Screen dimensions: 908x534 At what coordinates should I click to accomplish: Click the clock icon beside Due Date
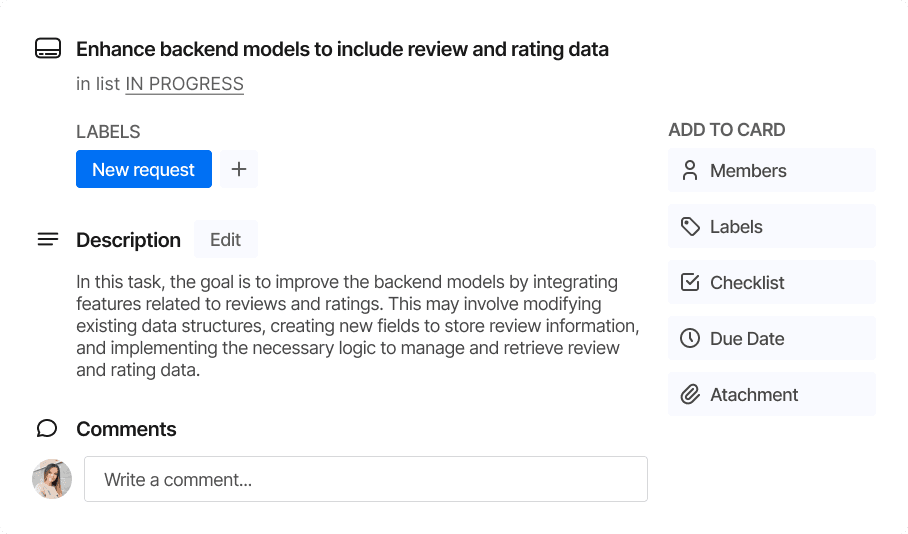(690, 339)
